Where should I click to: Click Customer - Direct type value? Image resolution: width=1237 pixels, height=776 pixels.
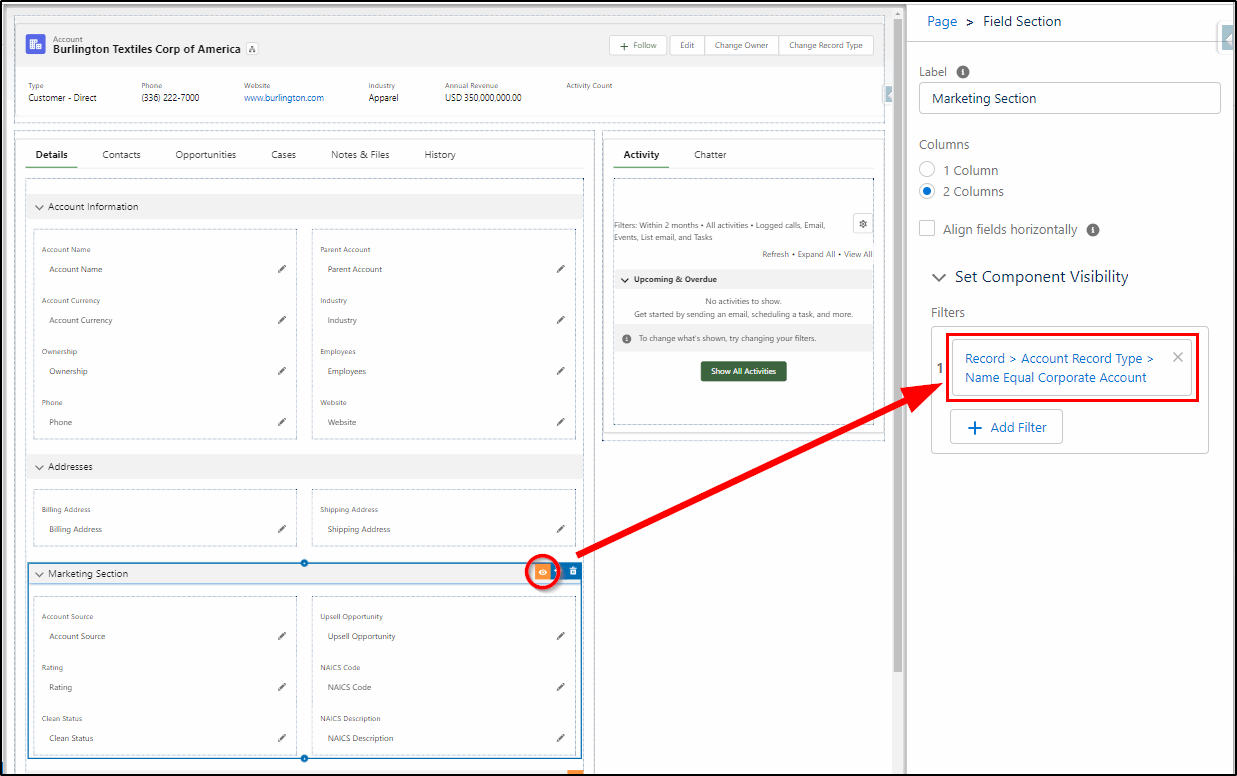click(62, 98)
